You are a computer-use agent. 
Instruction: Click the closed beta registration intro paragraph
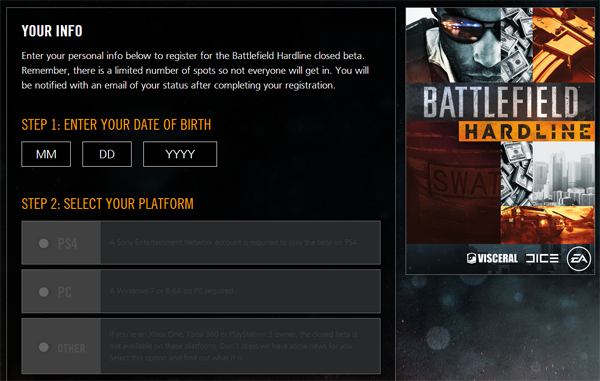coord(195,70)
